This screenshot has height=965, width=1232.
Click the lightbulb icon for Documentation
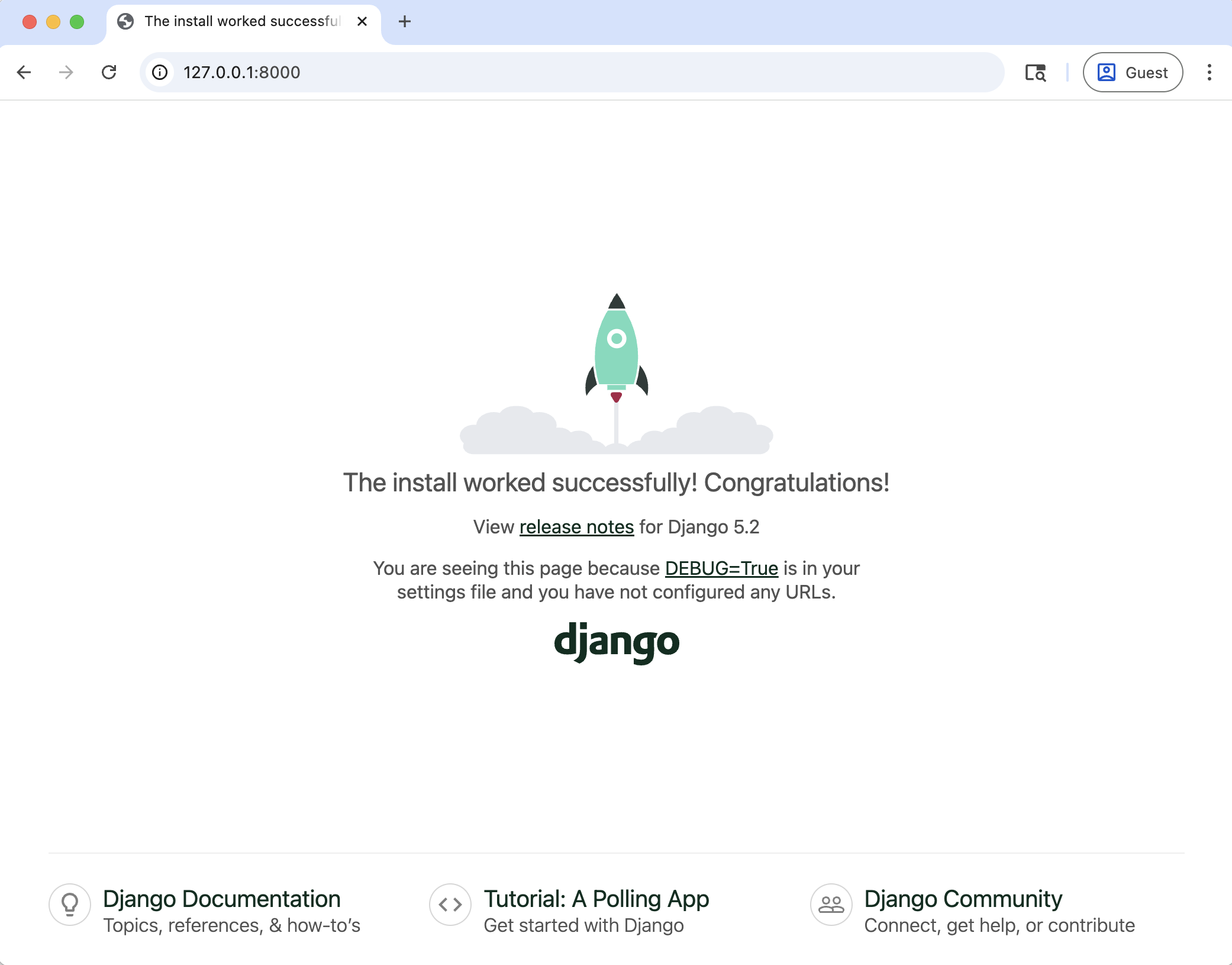[70, 905]
